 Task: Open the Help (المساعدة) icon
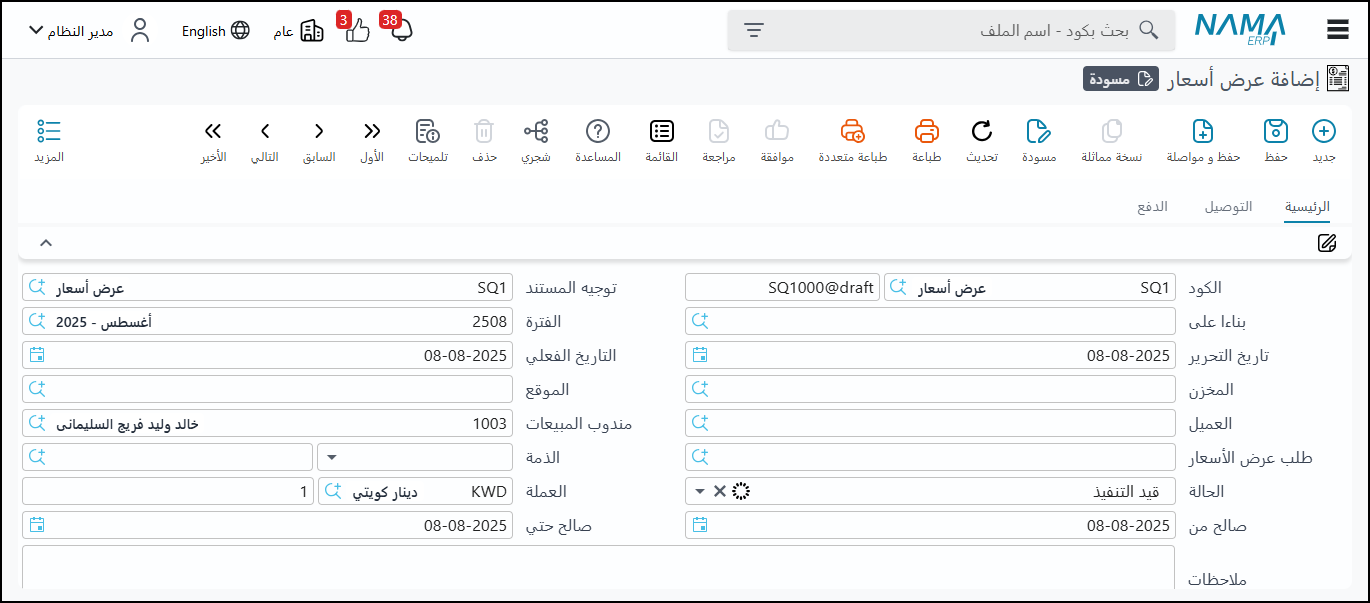pyautogui.click(x=598, y=132)
